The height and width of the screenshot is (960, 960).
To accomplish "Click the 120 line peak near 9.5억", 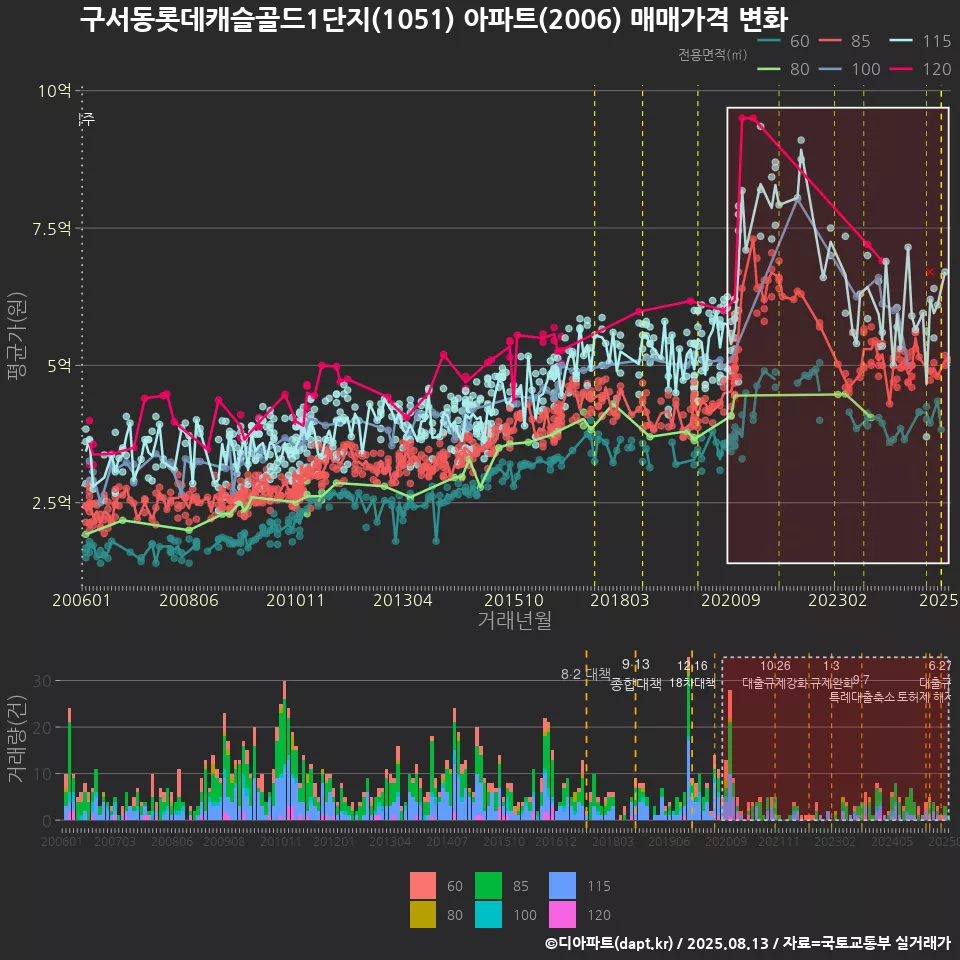I will 747,118.
